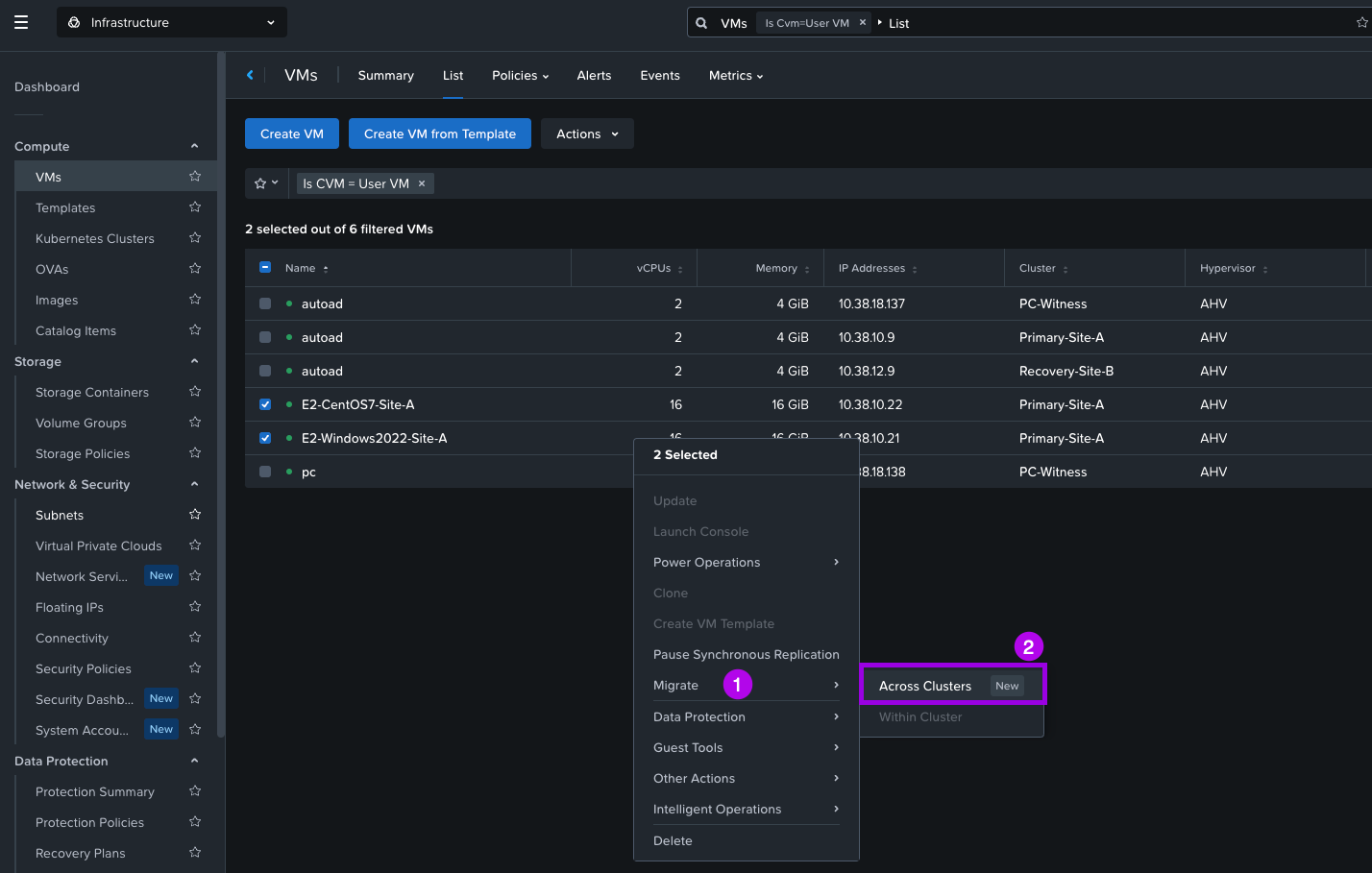Screen dimensions: 1372x873
Task: Sort table by Name column arrow
Action: [x=326, y=269]
